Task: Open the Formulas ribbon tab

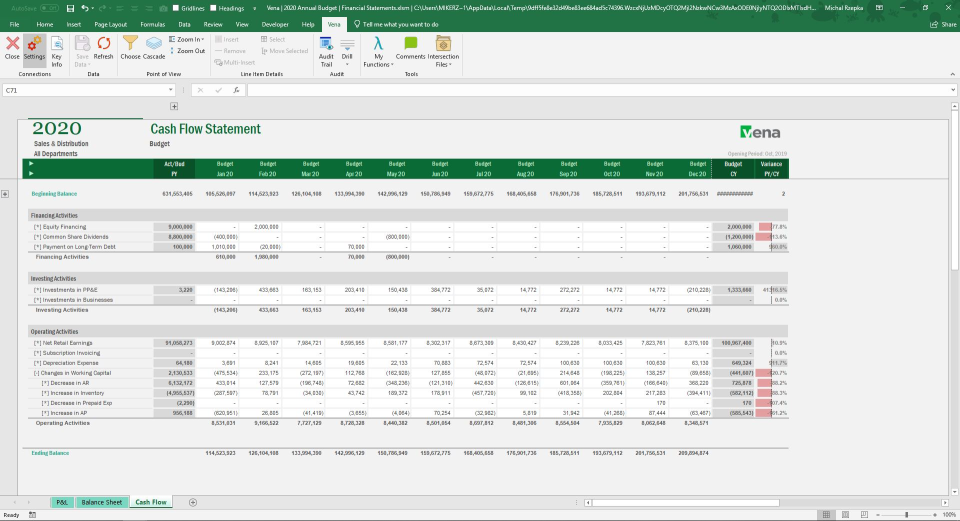Action: (x=153, y=23)
